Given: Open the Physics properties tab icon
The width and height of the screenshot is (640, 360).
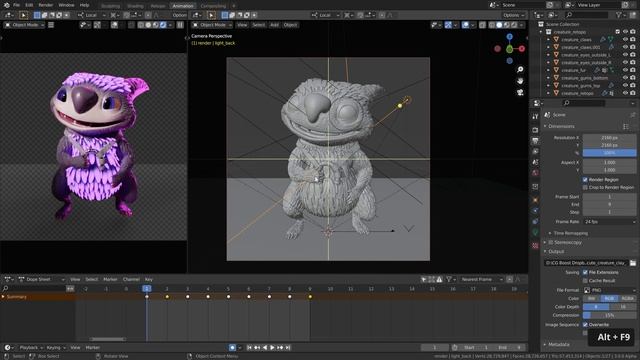Looking at the screenshot, I should (x=535, y=211).
